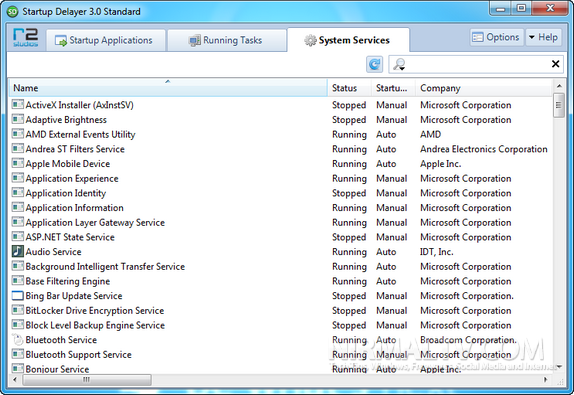Click the refresh services icon
Image resolution: width=574 pixels, height=395 pixels.
point(374,64)
